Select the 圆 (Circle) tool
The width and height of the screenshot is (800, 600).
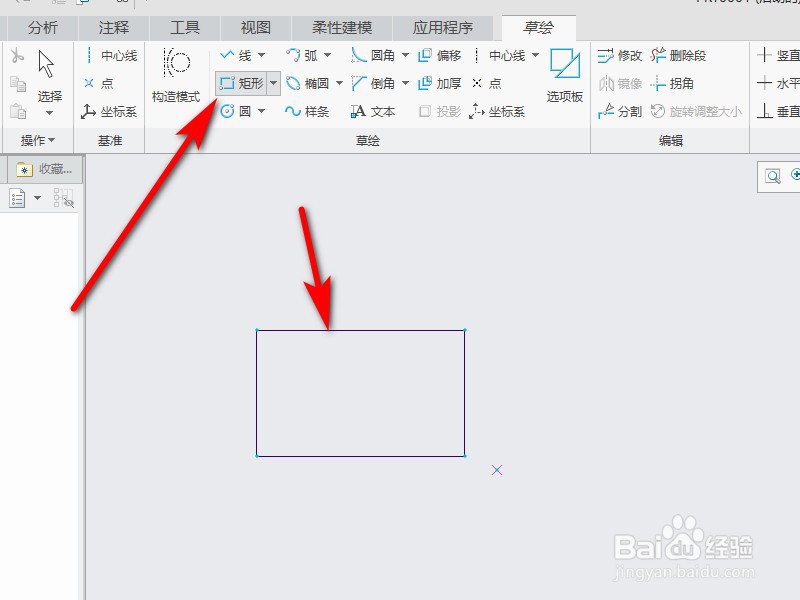pyautogui.click(x=236, y=111)
